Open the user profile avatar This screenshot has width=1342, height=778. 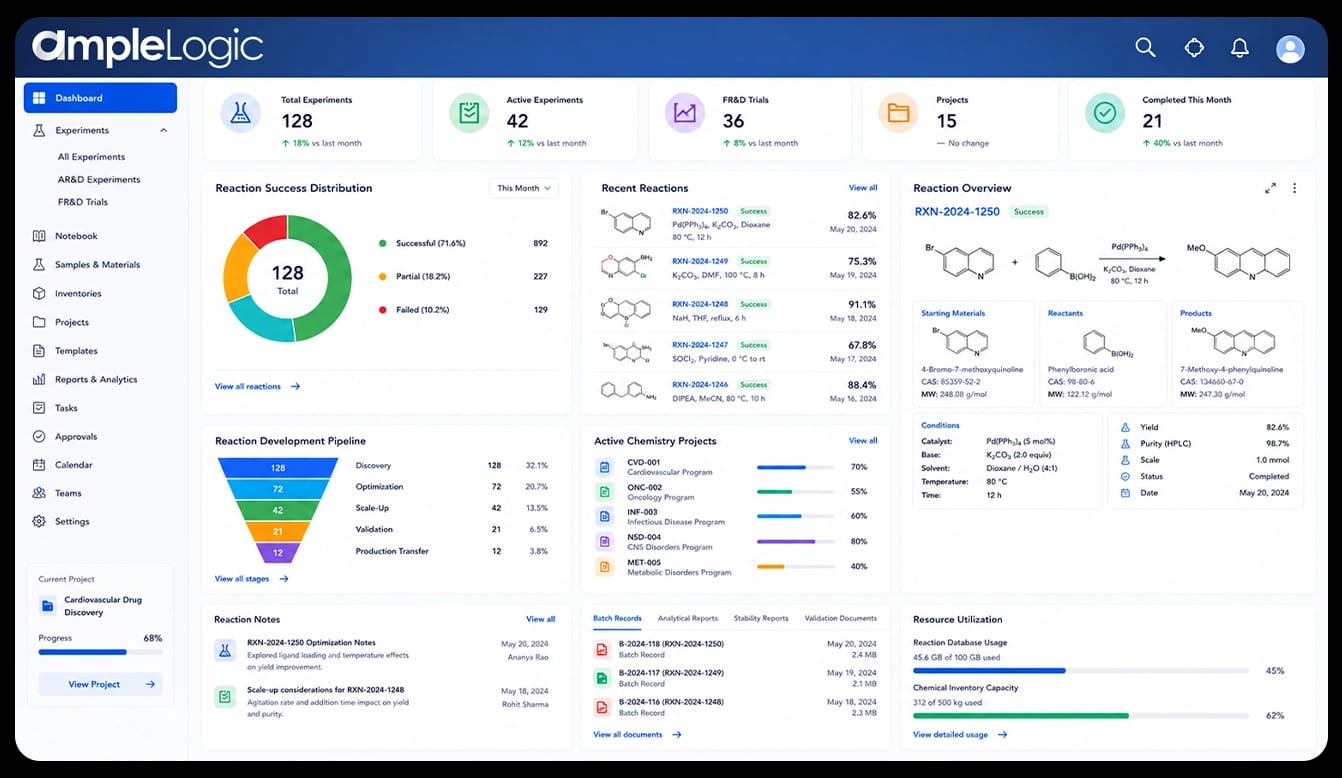coord(1290,48)
